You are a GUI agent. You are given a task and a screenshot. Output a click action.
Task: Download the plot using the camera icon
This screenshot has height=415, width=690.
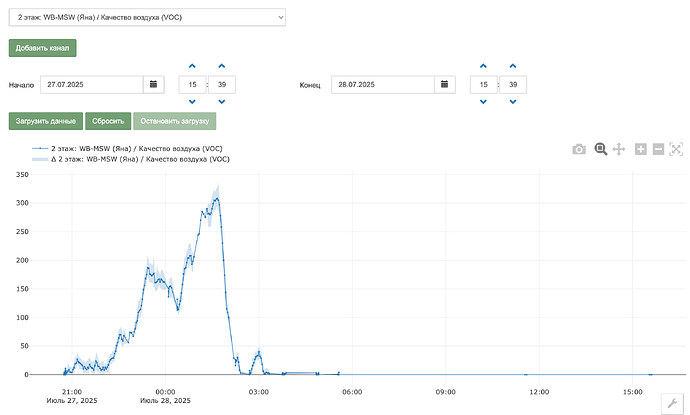point(579,149)
